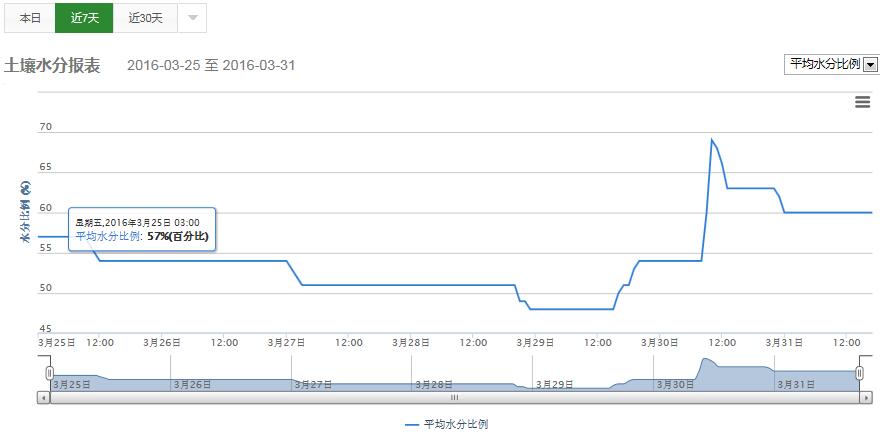Click the 土壤水分报表 title
Screen dimensions: 880x434
[52, 65]
